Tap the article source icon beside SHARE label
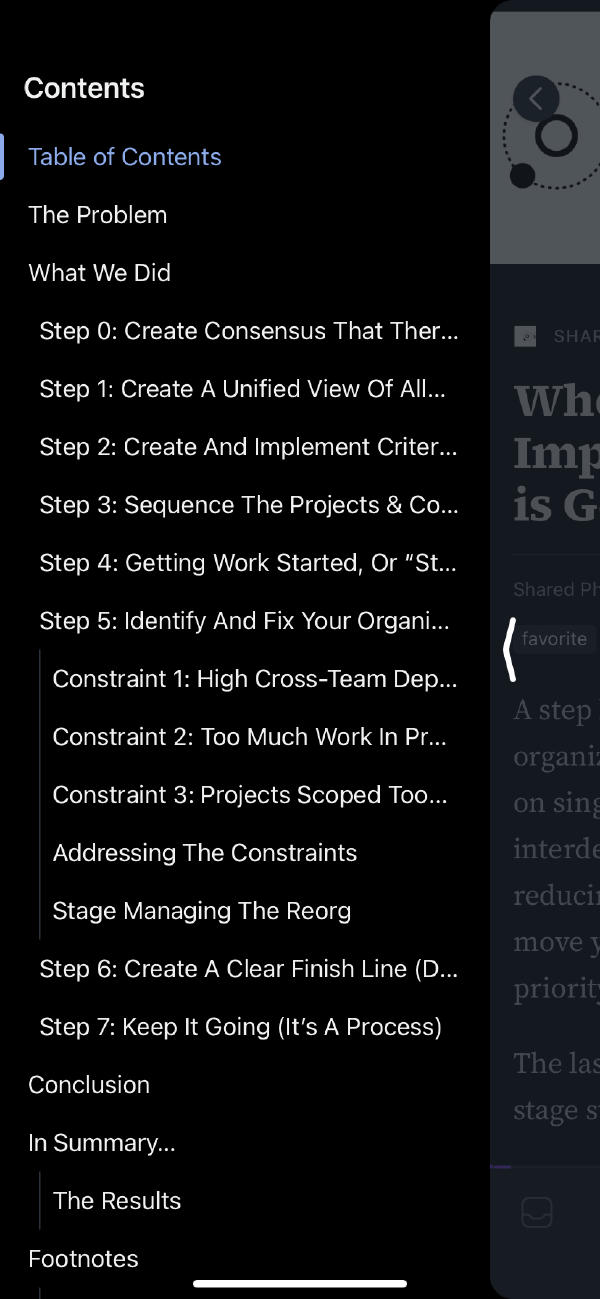This screenshot has height=1299, width=600. pyautogui.click(x=526, y=336)
